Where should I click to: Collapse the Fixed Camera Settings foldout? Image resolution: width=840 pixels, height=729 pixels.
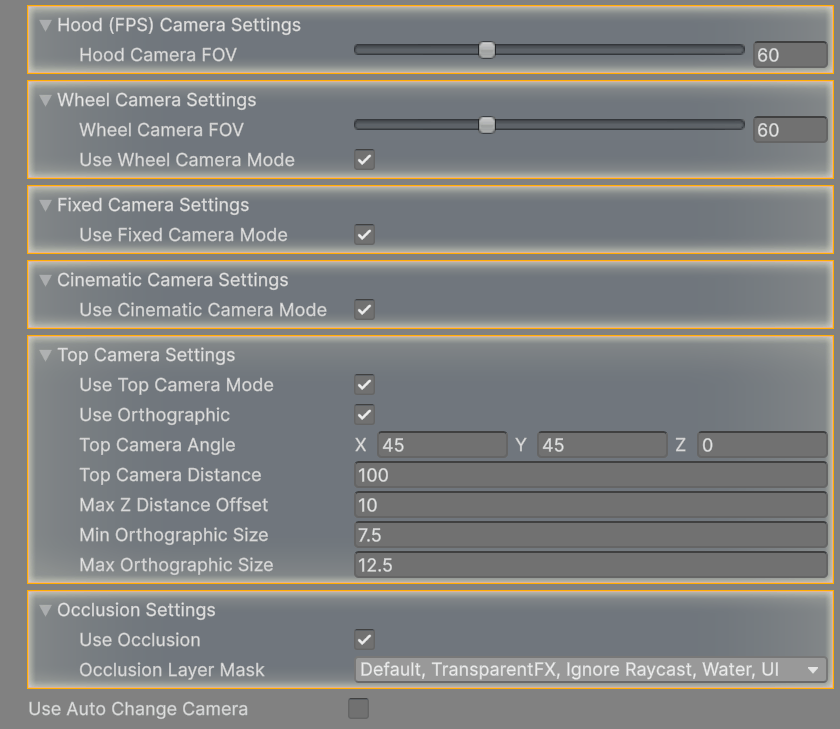pyautogui.click(x=46, y=205)
